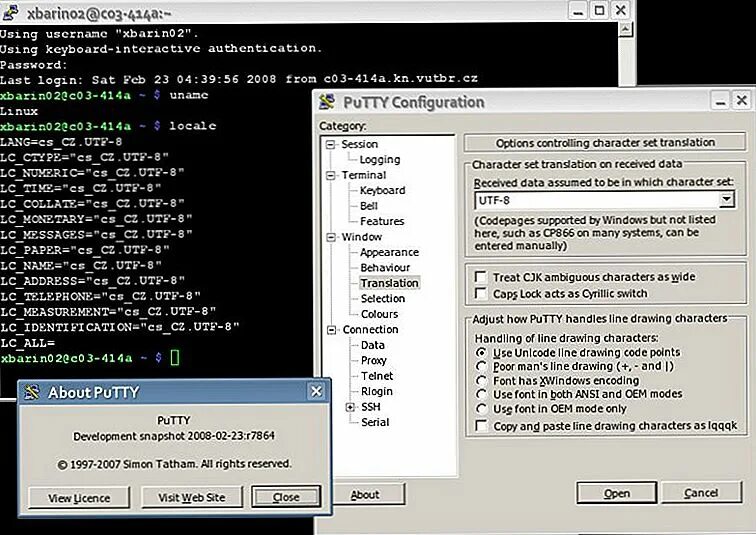Screen dimensions: 756x535
Task: Open the Window category
Action: pos(362,237)
